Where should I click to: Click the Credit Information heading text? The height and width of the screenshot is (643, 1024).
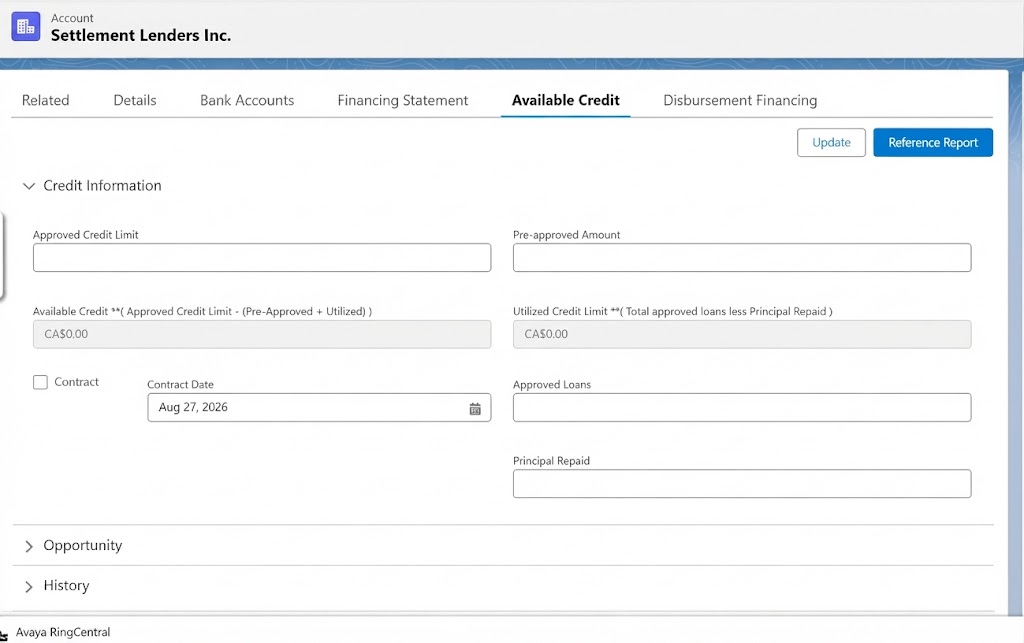(103, 186)
